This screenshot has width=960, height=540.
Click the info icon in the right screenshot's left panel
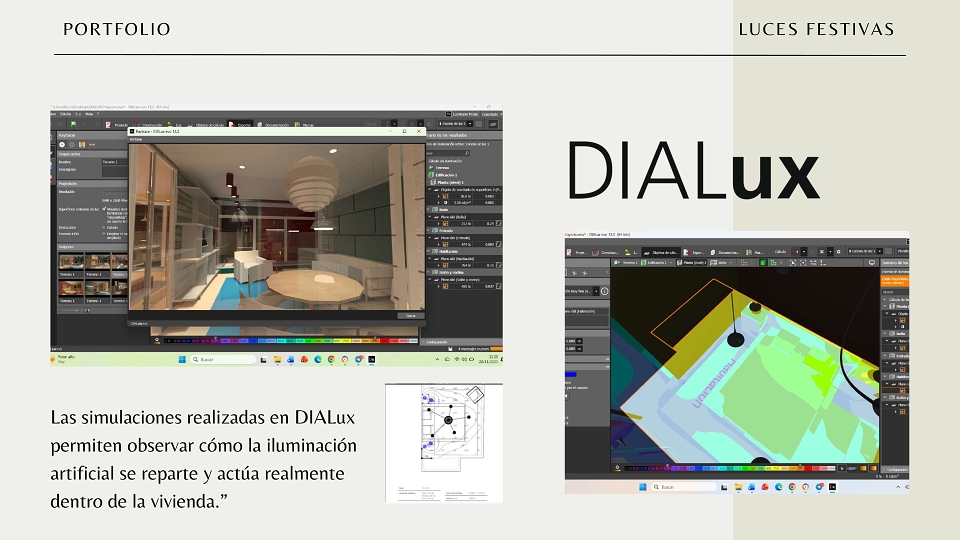click(604, 291)
